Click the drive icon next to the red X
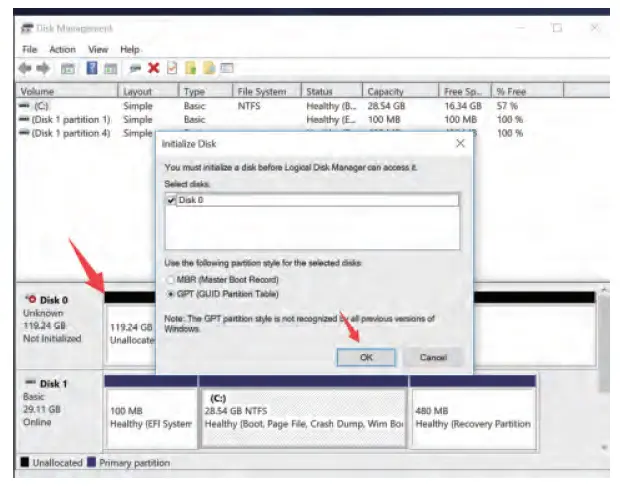Viewport: 620px width, 488px height. click(135, 69)
